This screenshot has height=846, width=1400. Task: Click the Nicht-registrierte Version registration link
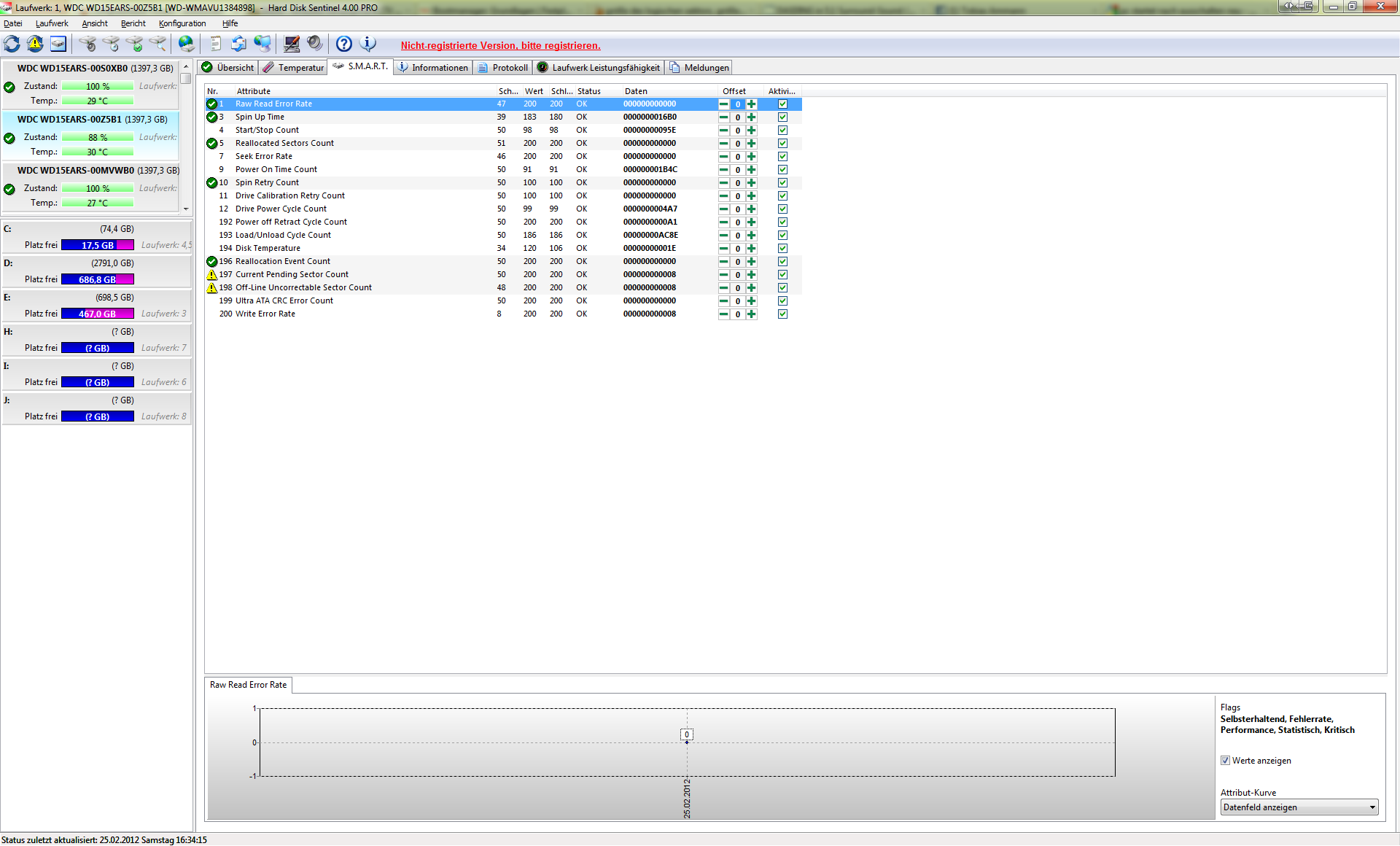500,45
